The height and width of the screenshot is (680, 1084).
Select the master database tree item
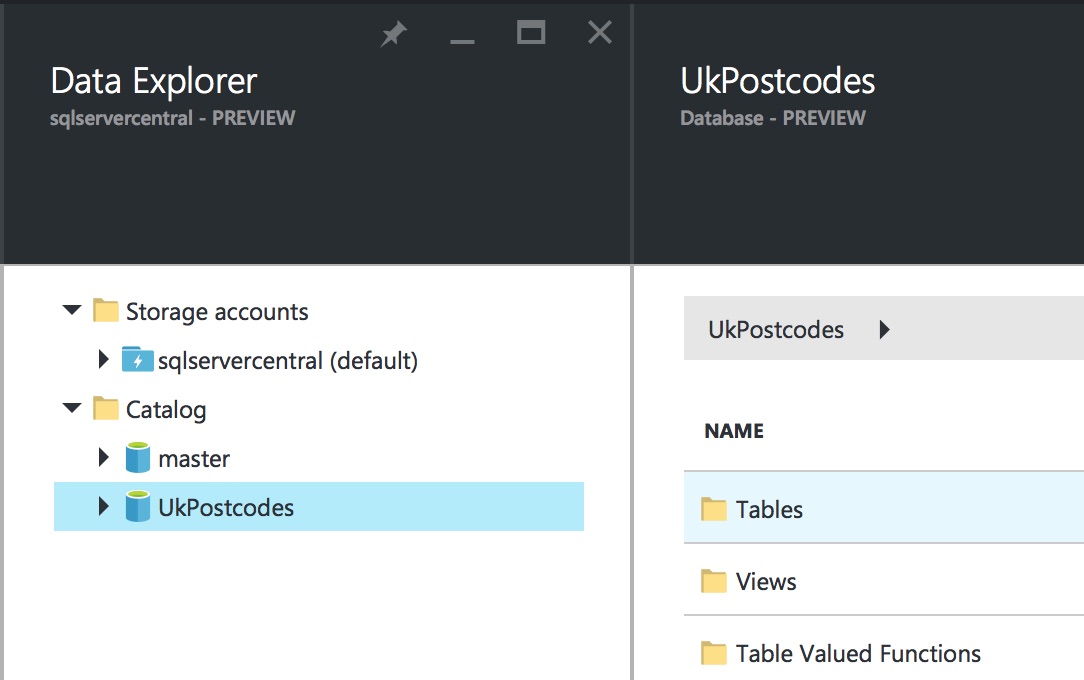194,459
